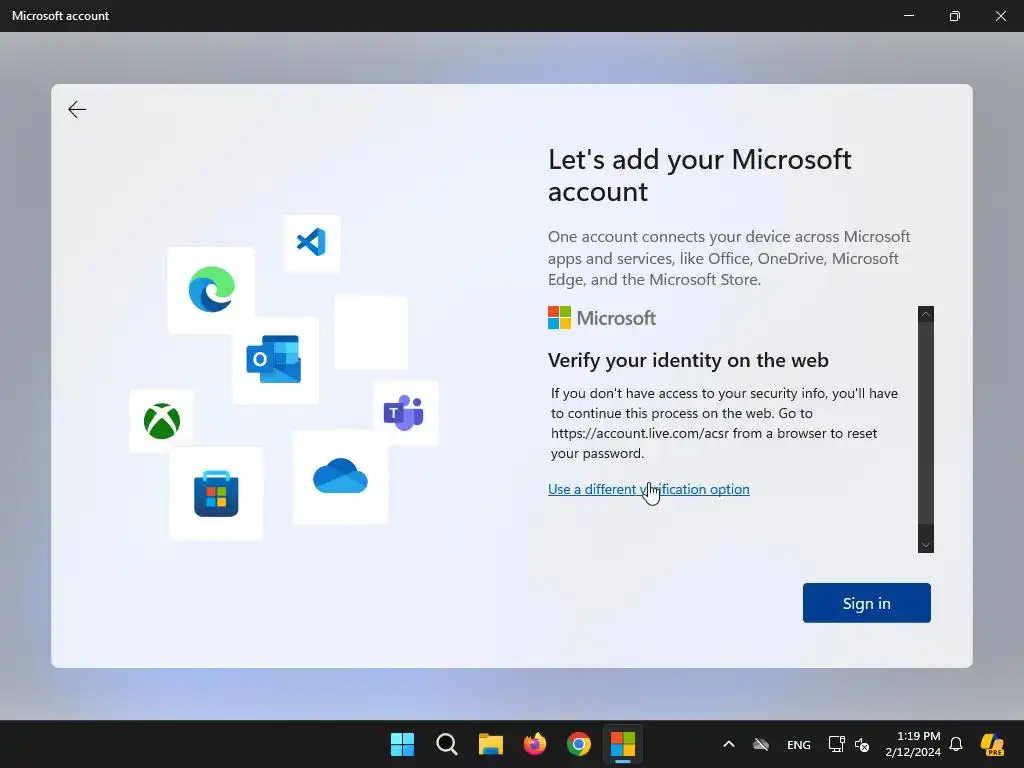
Task: Minimize the Microsoft account window
Action: coord(908,16)
